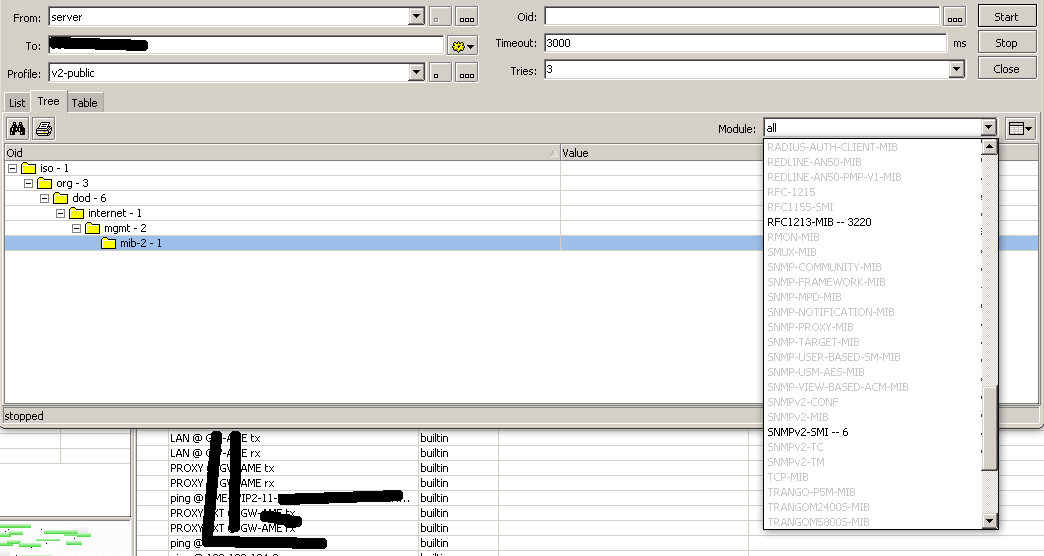Click the Stop button
This screenshot has width=1044, height=556.
coord(1006,43)
